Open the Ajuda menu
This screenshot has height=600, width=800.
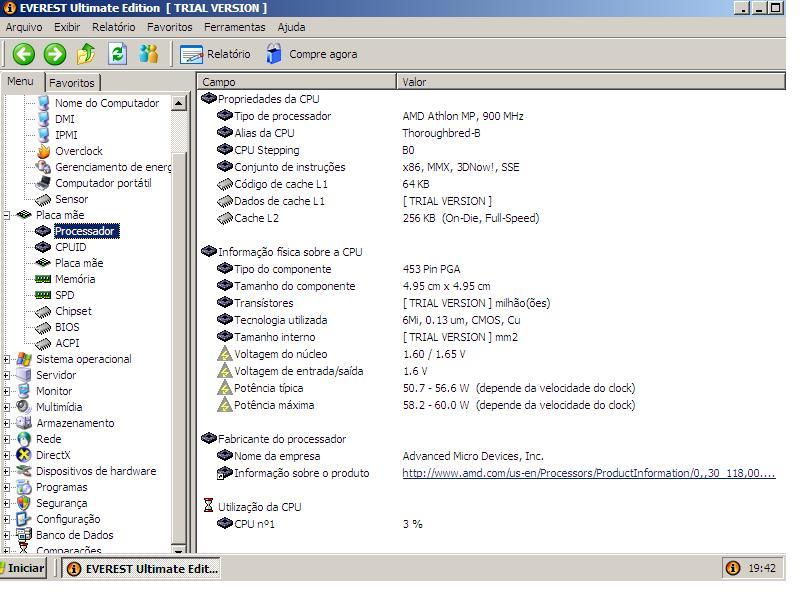coord(291,27)
